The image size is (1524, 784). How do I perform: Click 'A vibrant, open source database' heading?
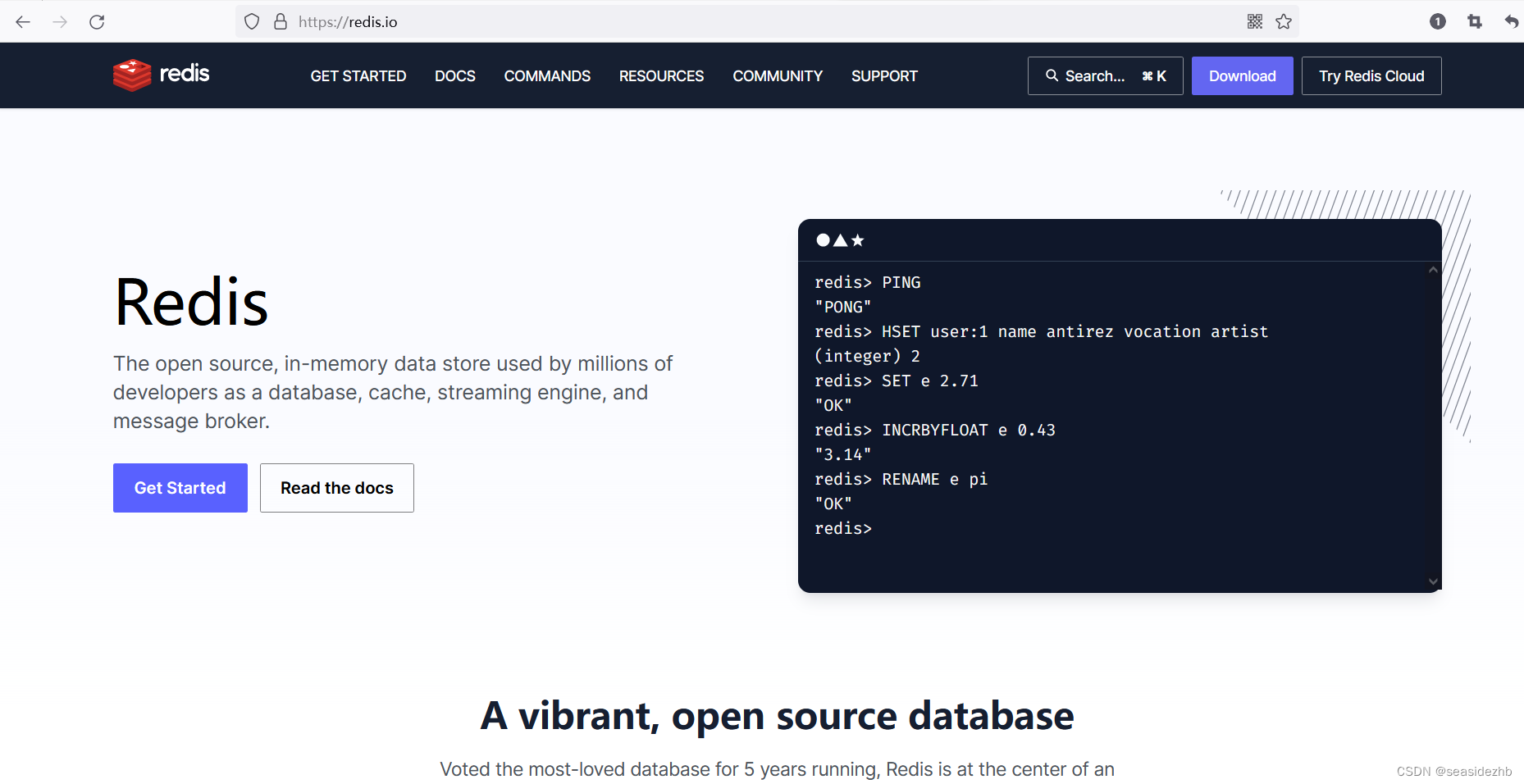(778, 716)
